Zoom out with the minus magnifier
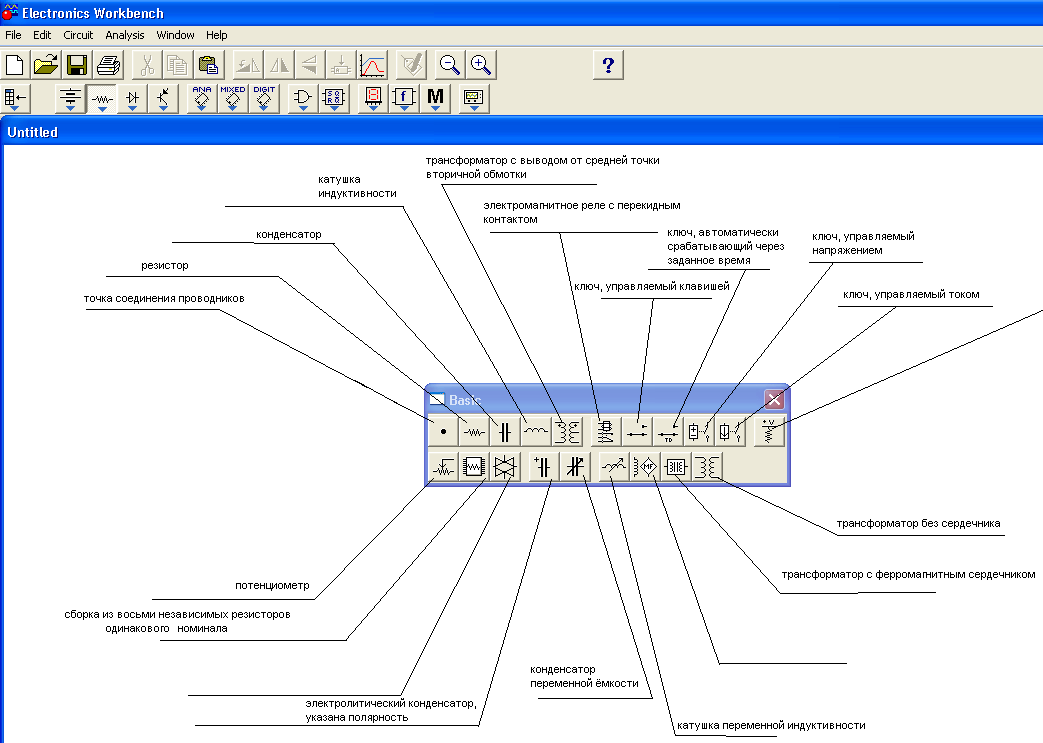 click(x=450, y=65)
